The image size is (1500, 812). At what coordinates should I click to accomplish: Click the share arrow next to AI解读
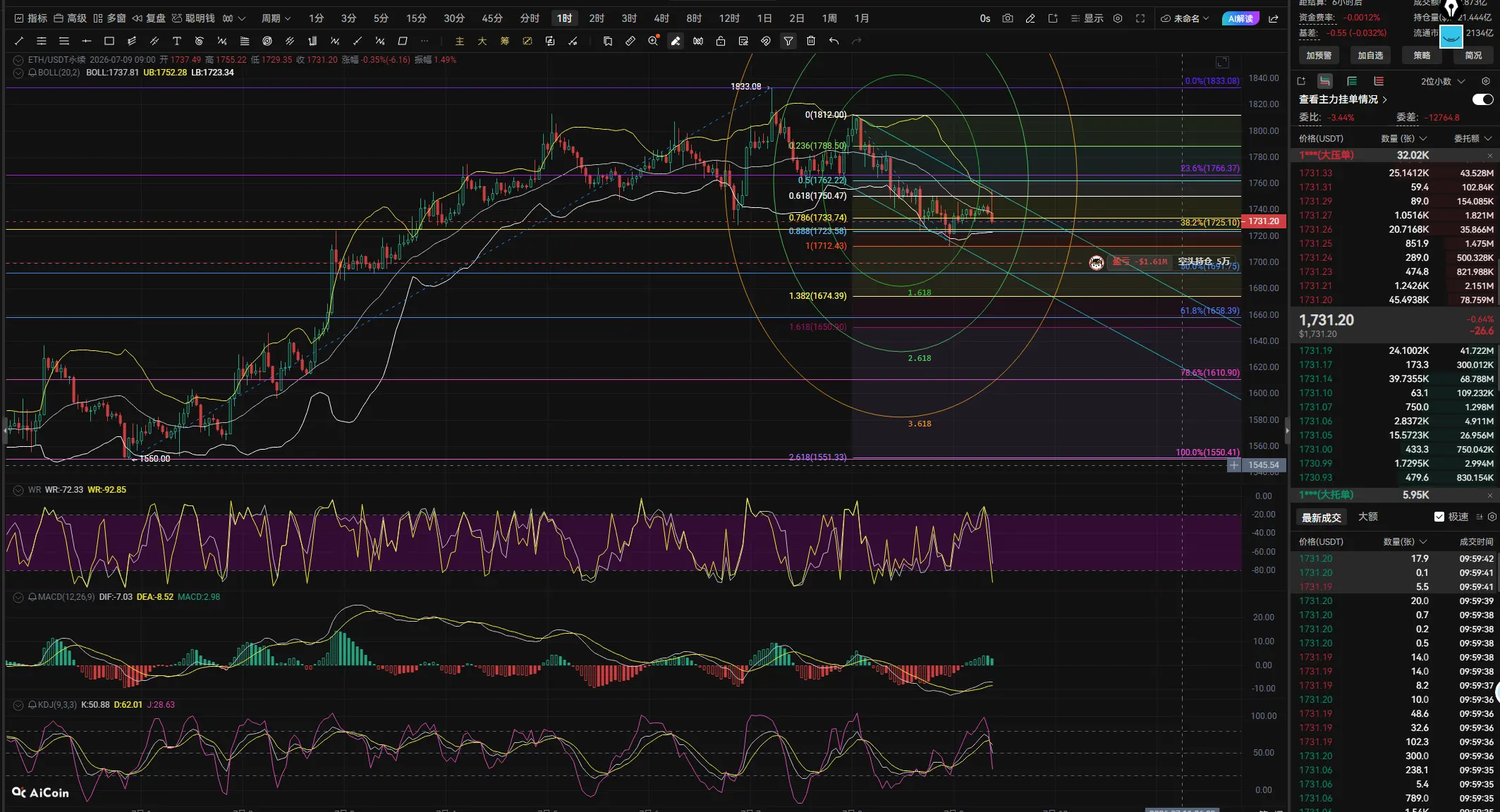pyautogui.click(x=1274, y=18)
